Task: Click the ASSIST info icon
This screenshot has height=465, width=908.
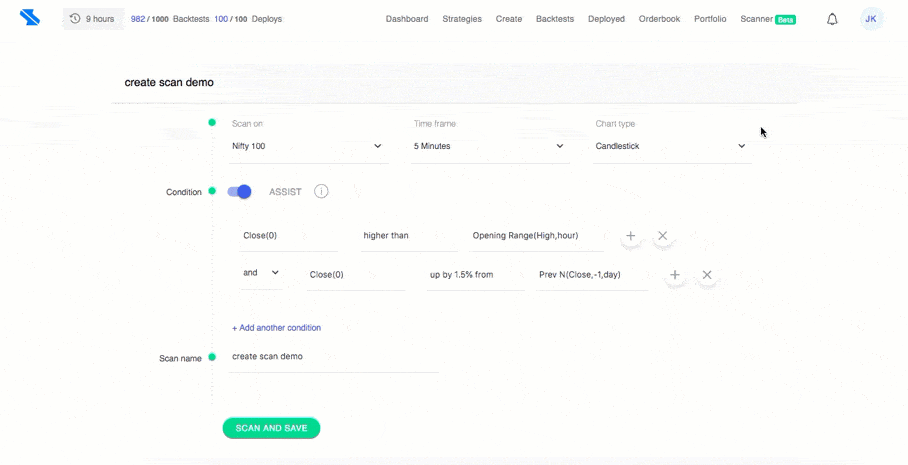Action: pos(321,192)
